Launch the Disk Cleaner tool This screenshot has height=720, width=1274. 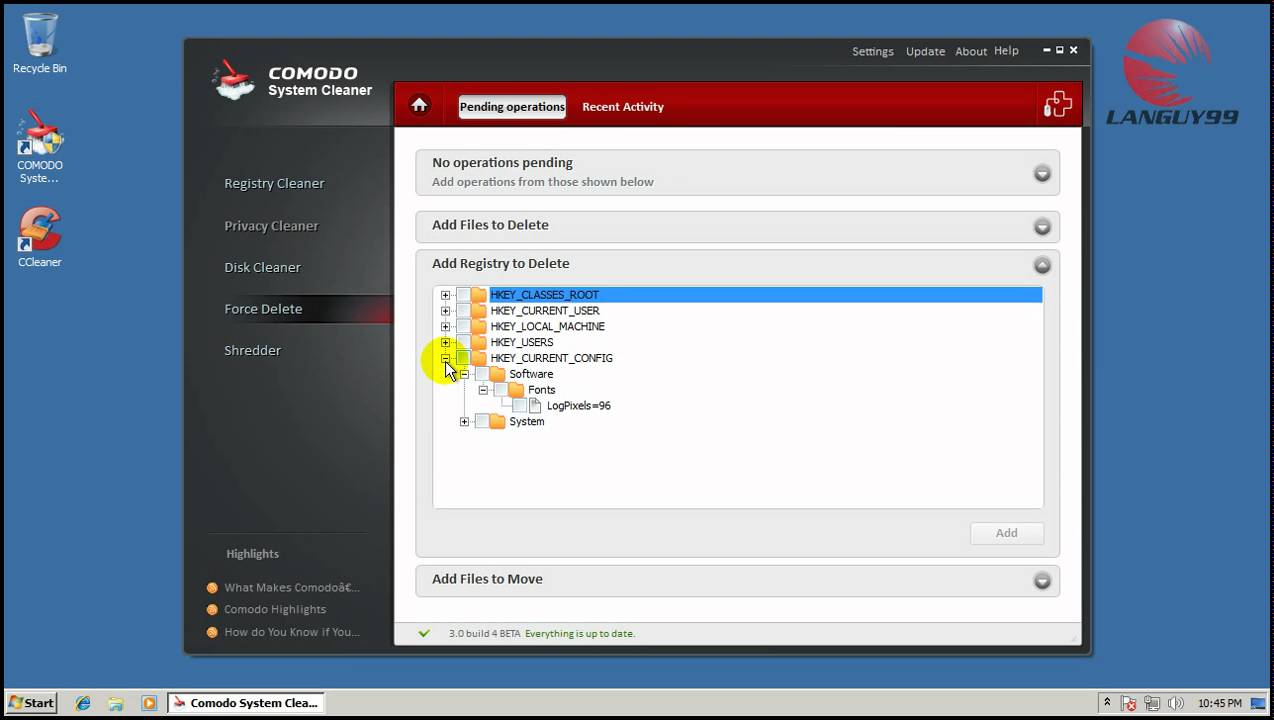click(x=262, y=267)
